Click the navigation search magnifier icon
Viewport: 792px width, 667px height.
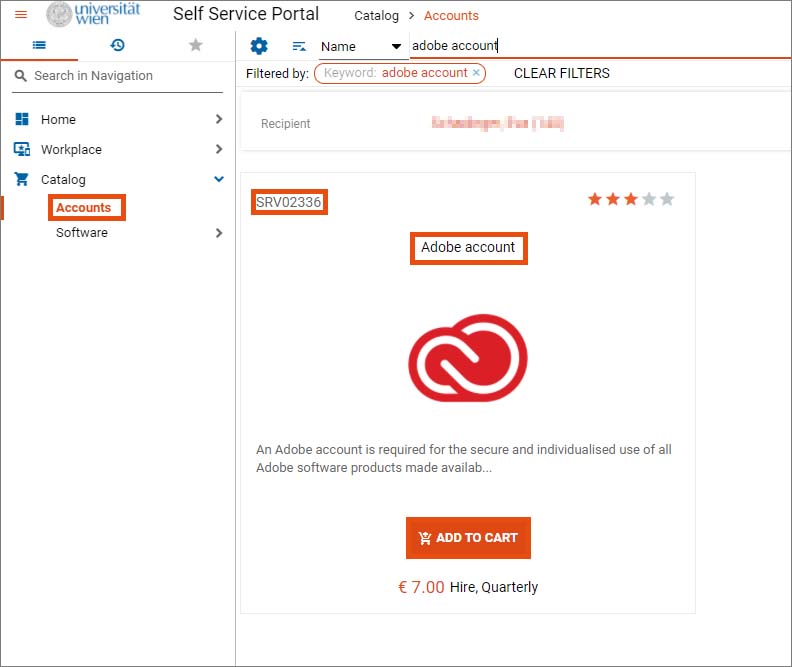pyautogui.click(x=21, y=76)
